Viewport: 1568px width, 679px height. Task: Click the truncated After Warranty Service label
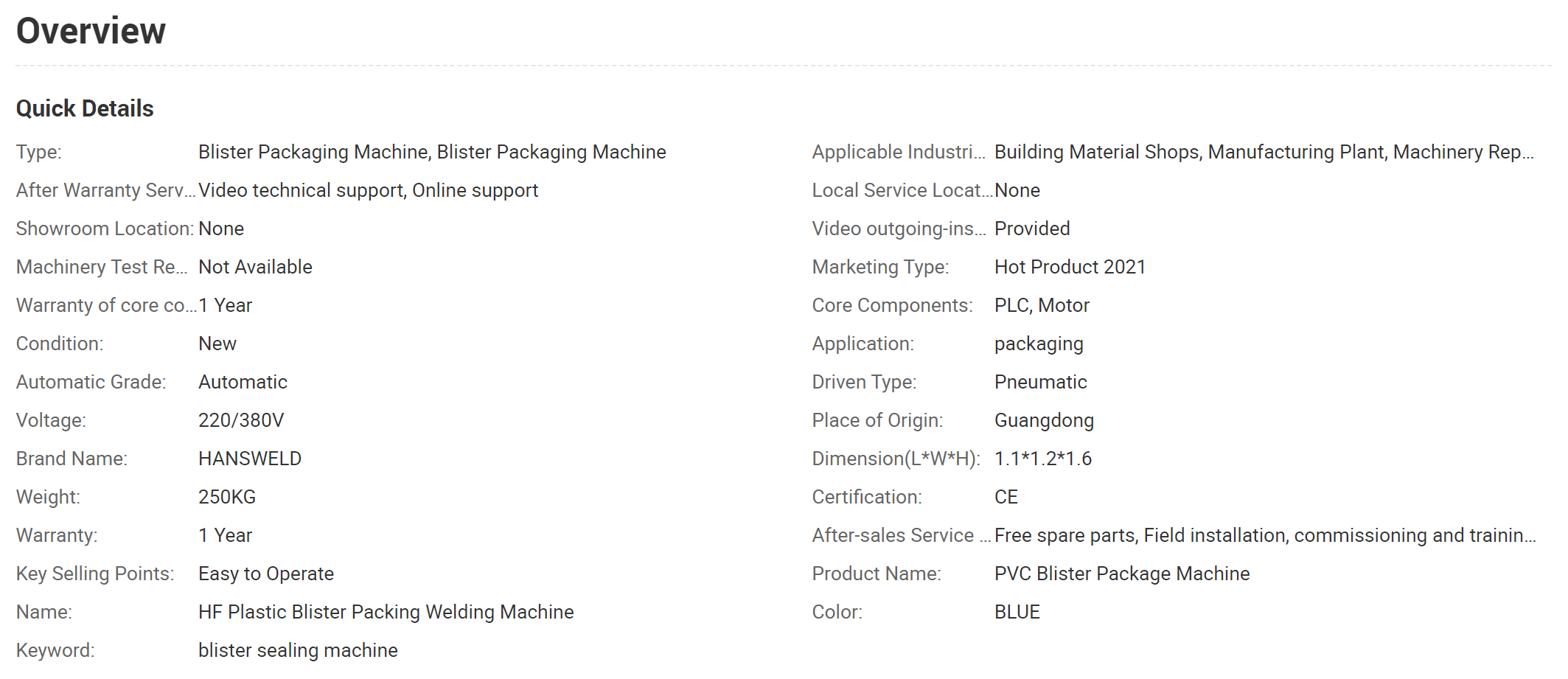click(105, 190)
